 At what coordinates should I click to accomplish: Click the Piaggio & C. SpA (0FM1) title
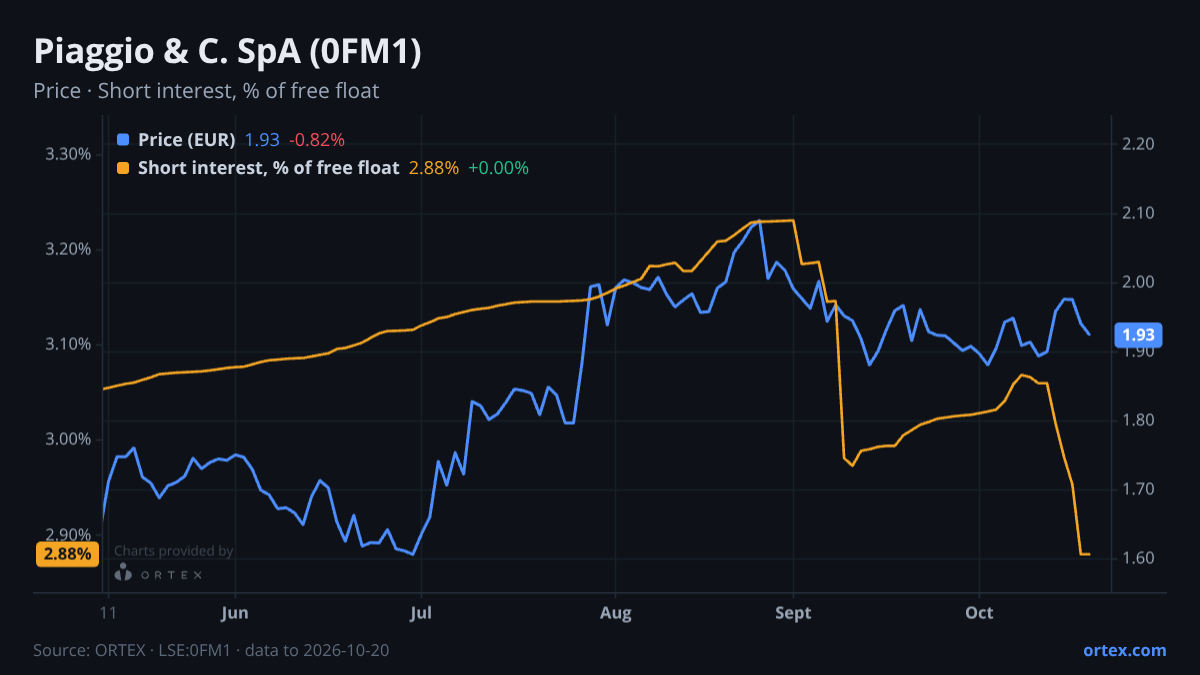227,52
